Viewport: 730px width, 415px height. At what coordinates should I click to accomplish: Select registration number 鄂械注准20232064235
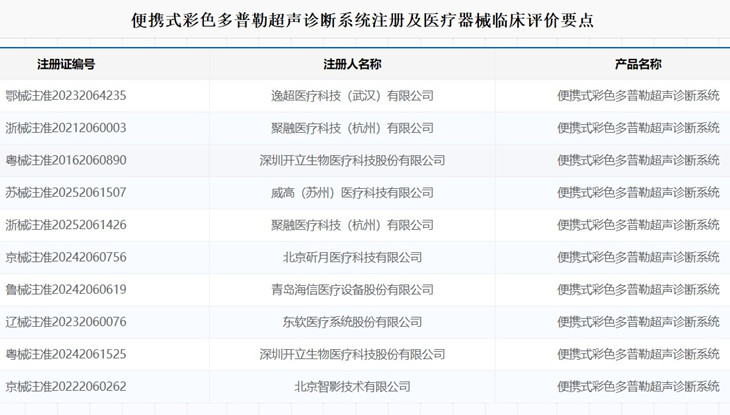66,95
